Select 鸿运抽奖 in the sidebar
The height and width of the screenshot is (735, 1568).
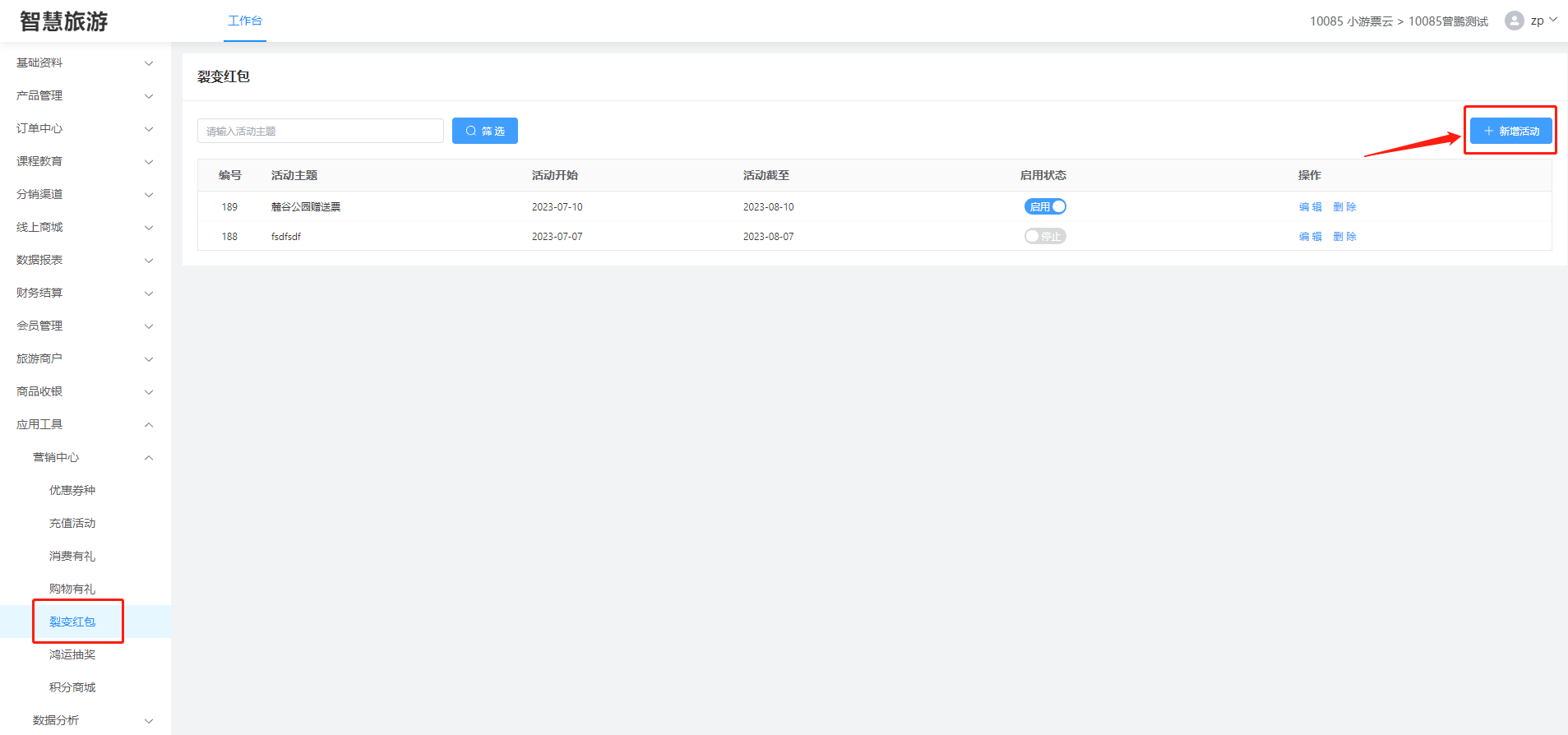(x=72, y=654)
